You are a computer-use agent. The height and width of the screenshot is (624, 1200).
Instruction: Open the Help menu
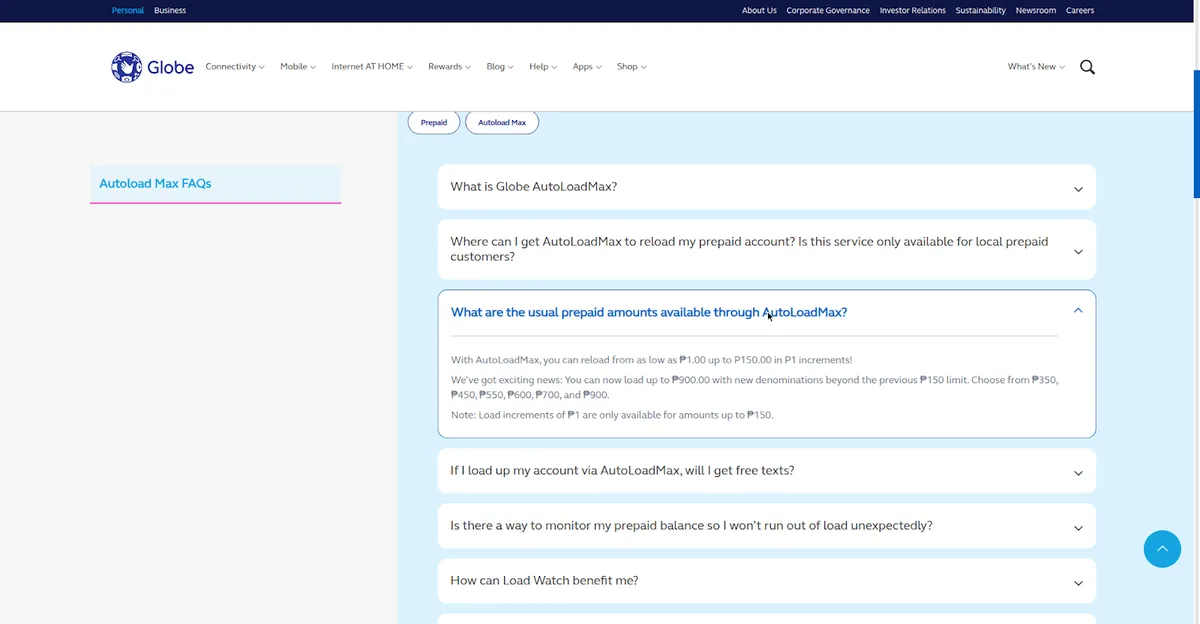tap(543, 67)
